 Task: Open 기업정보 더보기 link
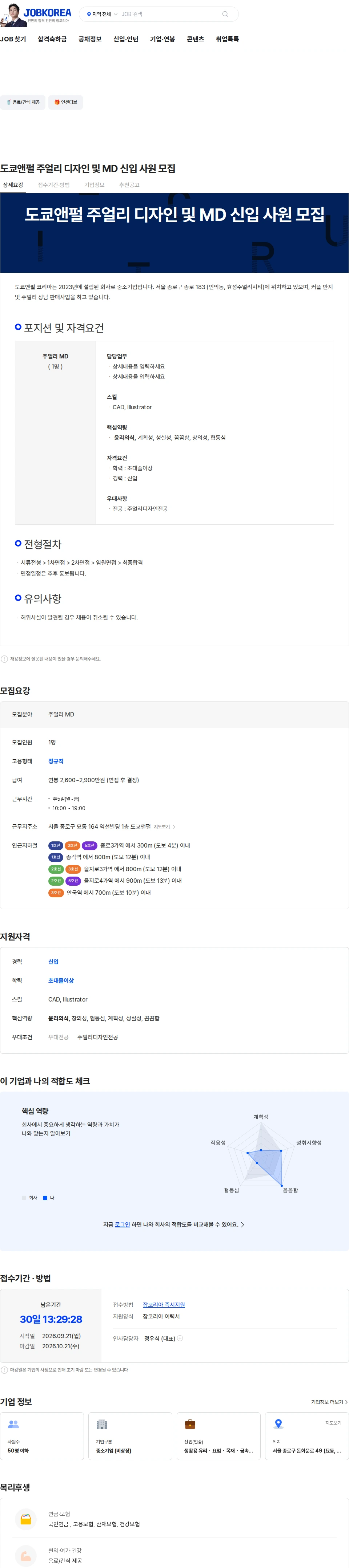click(x=329, y=1402)
